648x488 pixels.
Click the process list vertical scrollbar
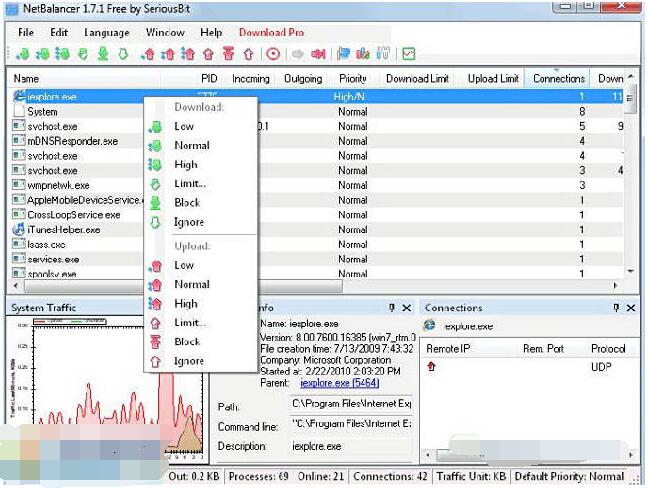point(630,180)
